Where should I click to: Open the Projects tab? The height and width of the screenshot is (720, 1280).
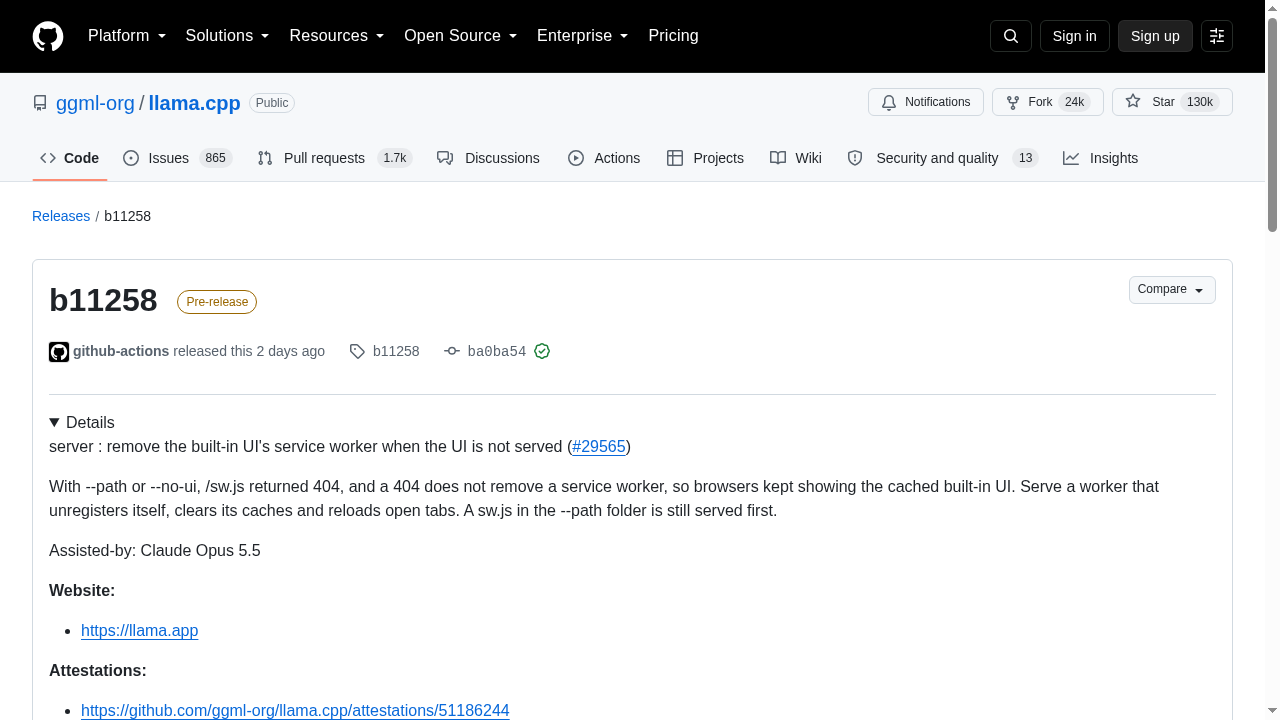[705, 158]
